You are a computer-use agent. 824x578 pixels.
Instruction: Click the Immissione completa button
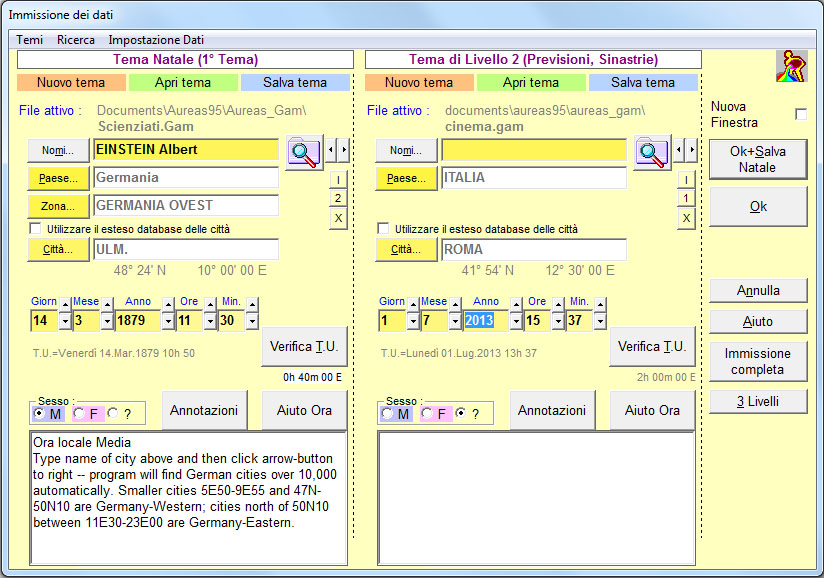click(758, 362)
